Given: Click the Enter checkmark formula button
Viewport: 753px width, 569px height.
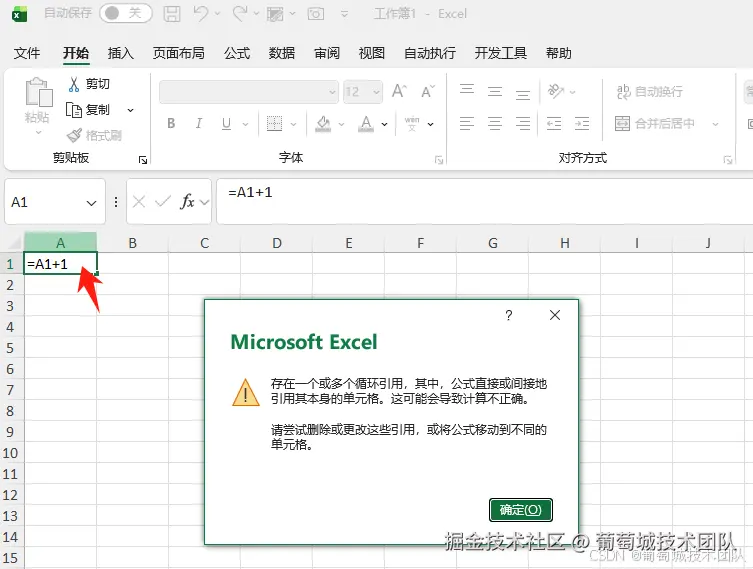Looking at the screenshot, I should (163, 202).
